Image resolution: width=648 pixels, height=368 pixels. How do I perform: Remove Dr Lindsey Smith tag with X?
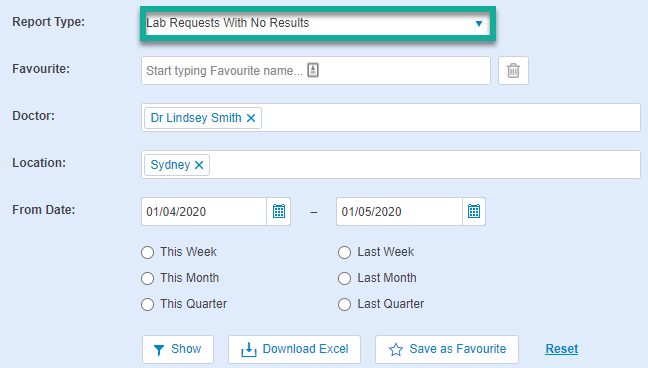[x=251, y=118]
